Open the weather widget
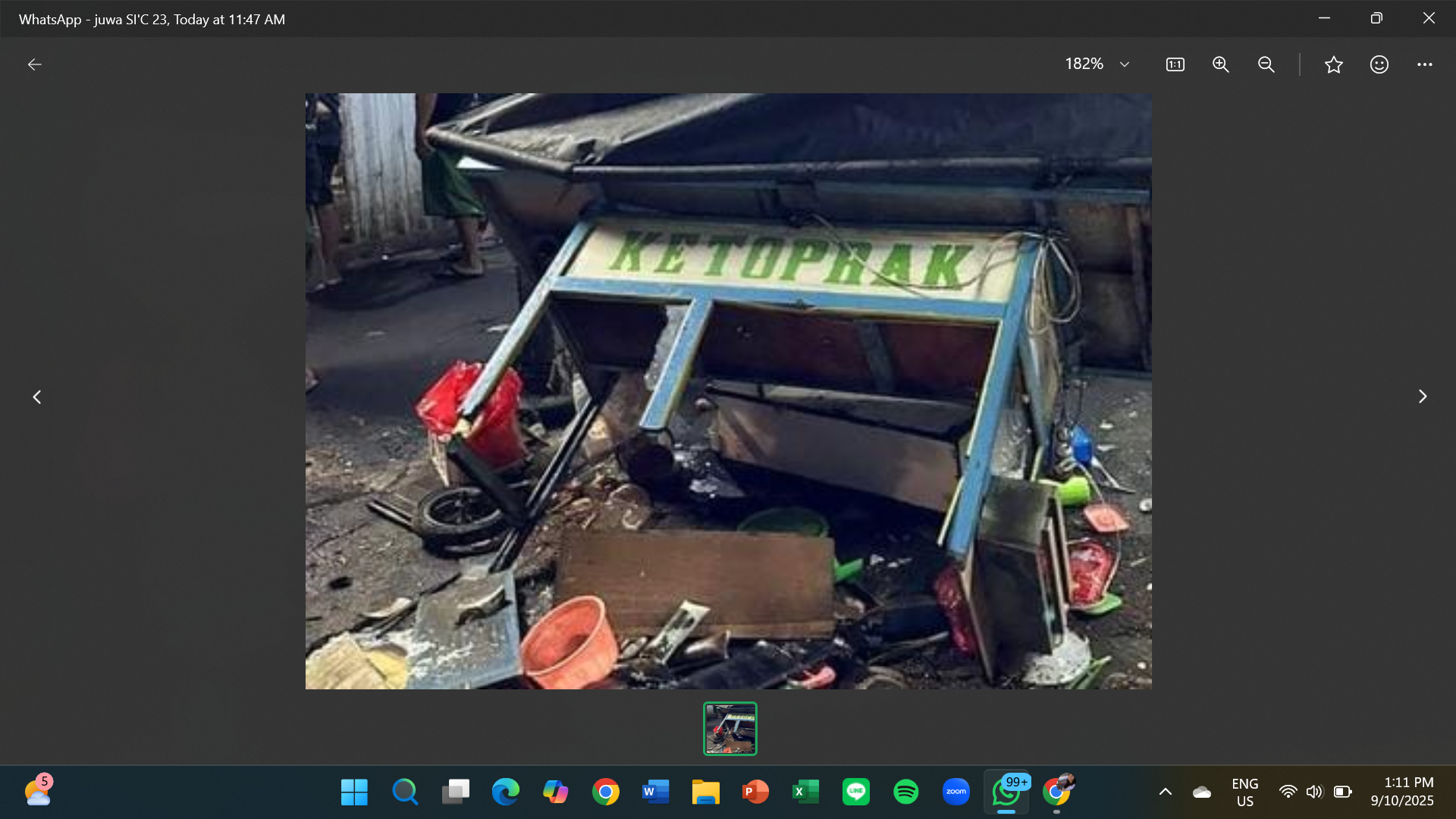Image resolution: width=1456 pixels, height=819 pixels. (x=38, y=792)
